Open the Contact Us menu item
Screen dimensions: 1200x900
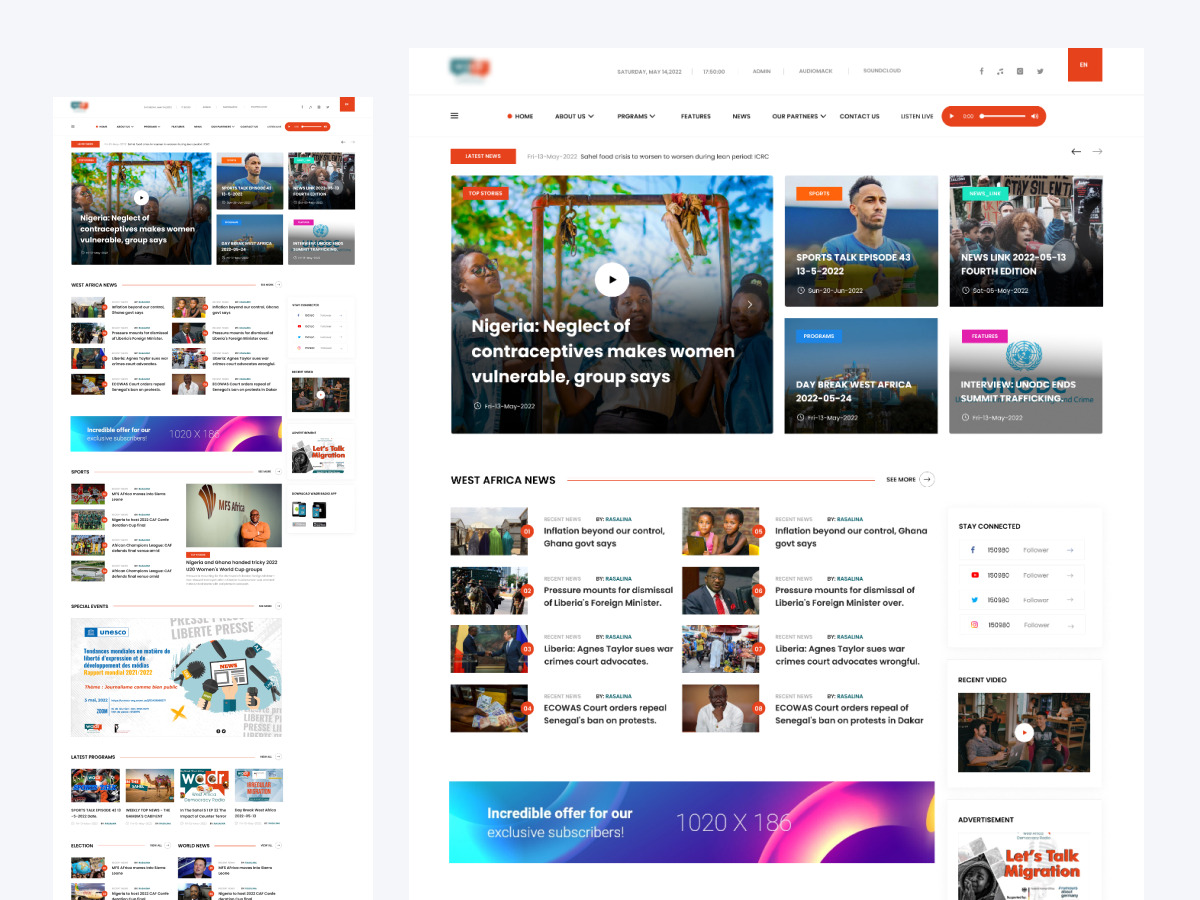pos(859,116)
